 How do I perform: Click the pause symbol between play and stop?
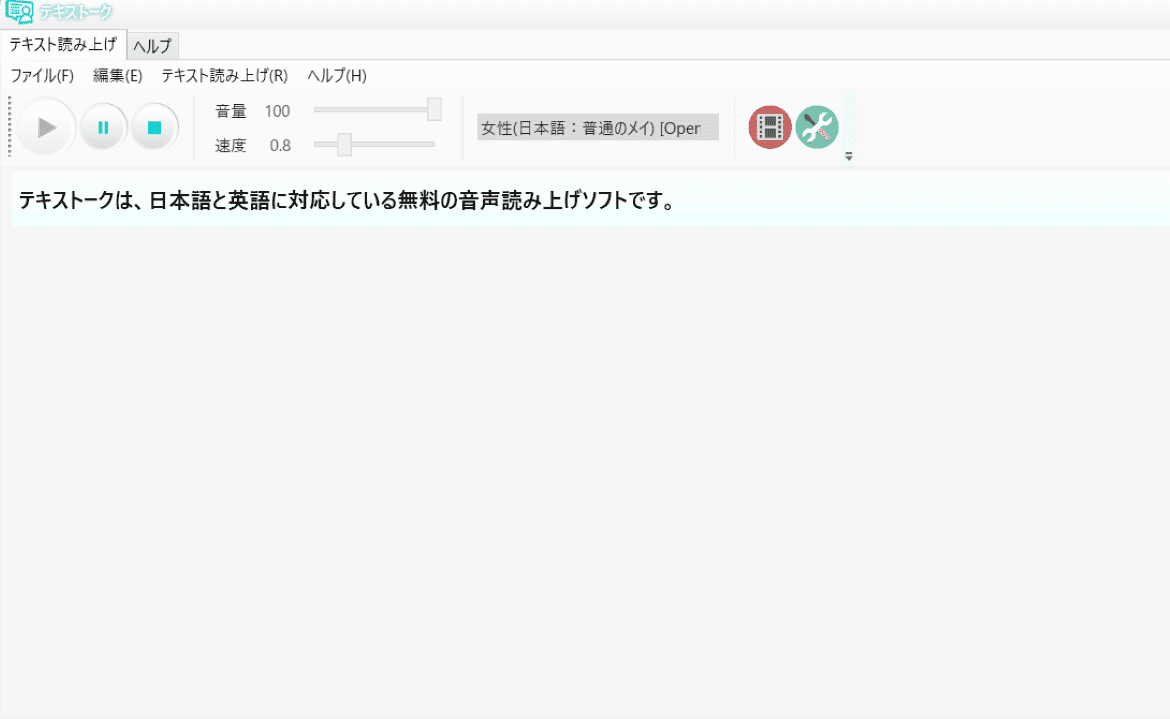coord(103,127)
